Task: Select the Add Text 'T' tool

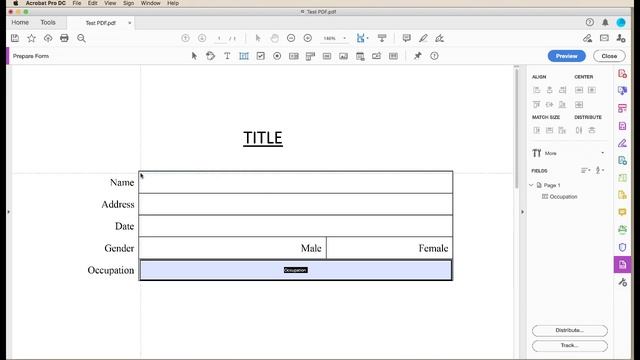Action: [227, 56]
